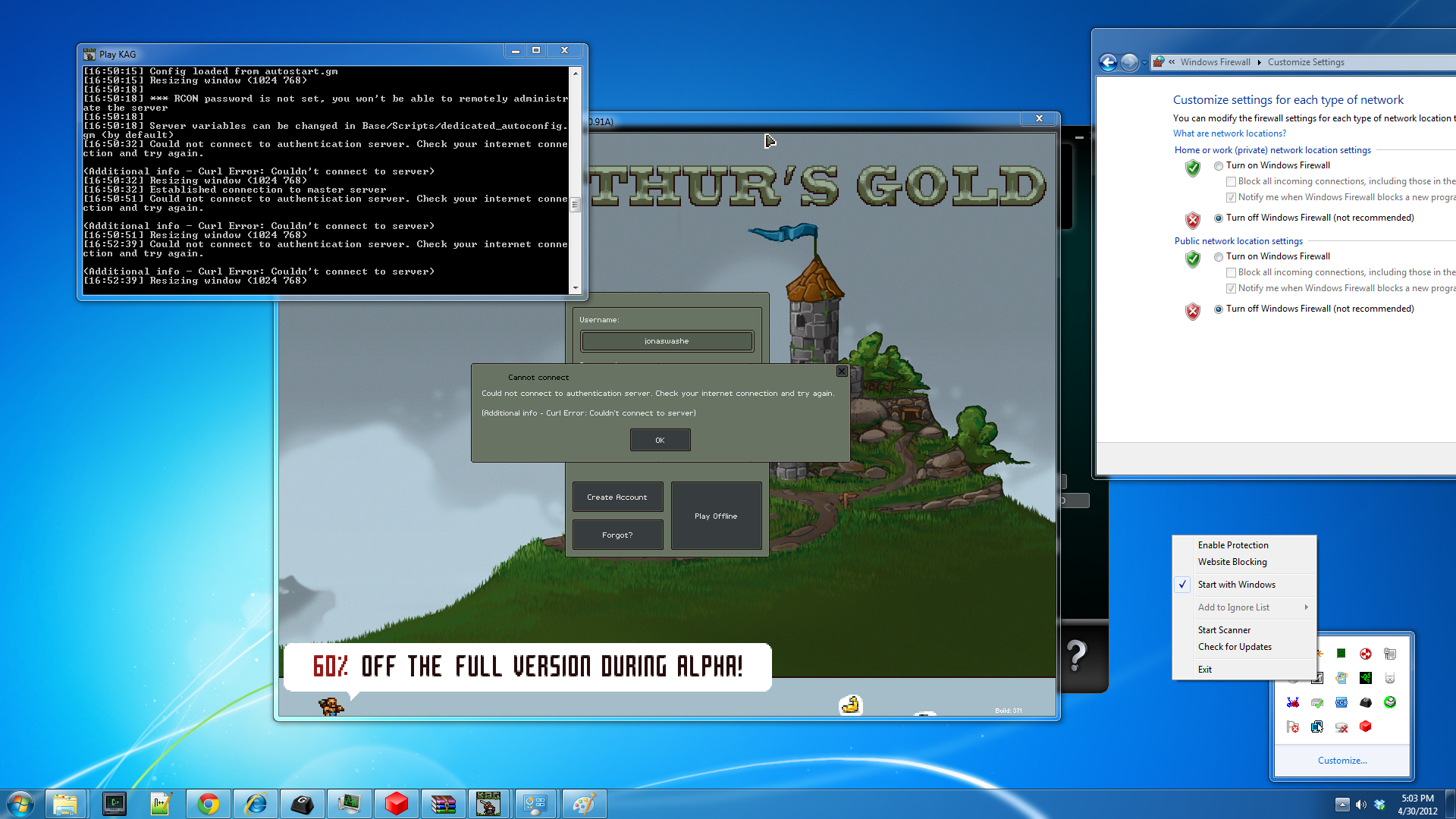Open Windows Explorer from the taskbar
Viewport: 1456px width, 819px height.
click(65, 804)
